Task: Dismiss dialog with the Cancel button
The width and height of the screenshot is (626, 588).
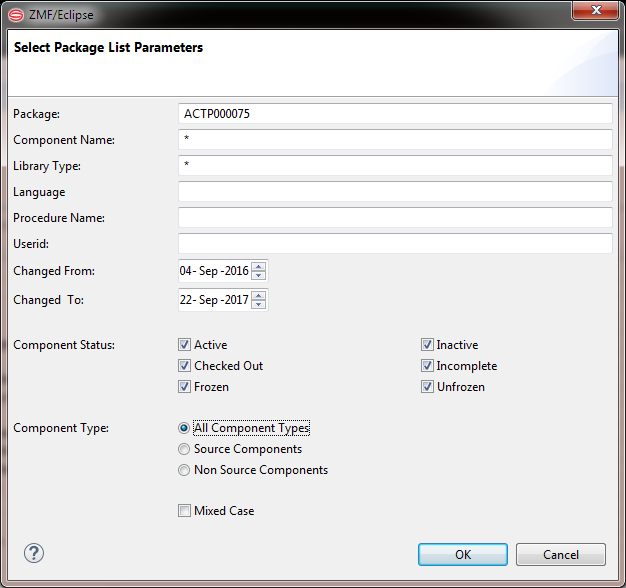Action: pos(561,554)
